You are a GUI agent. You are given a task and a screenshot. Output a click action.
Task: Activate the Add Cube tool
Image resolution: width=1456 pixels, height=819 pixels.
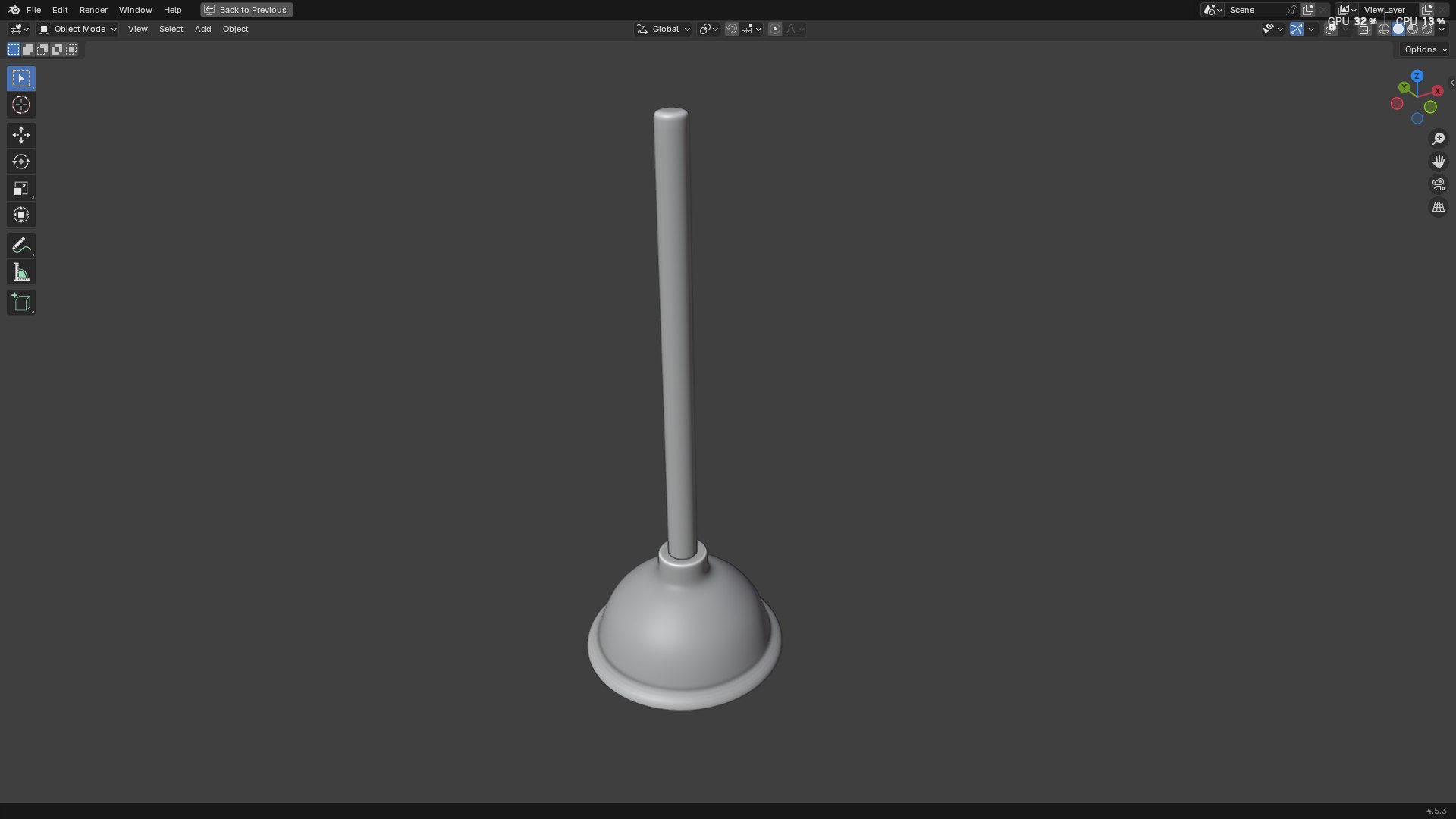pos(21,303)
